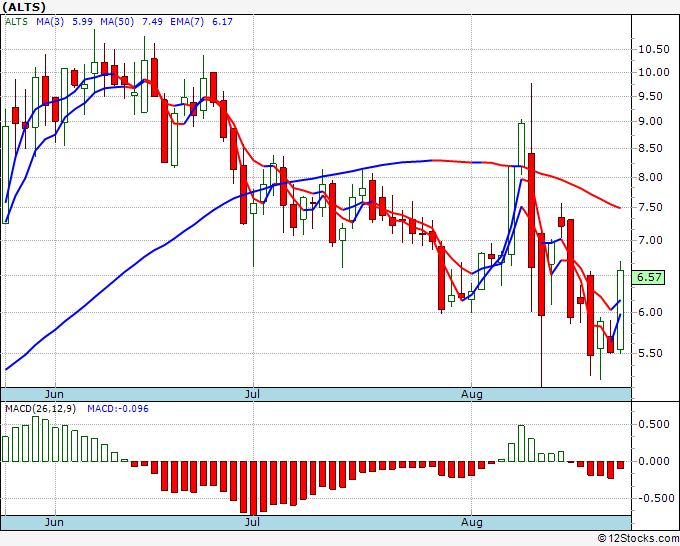
Task: Click the 7.50 price axis label
Action: (650, 207)
